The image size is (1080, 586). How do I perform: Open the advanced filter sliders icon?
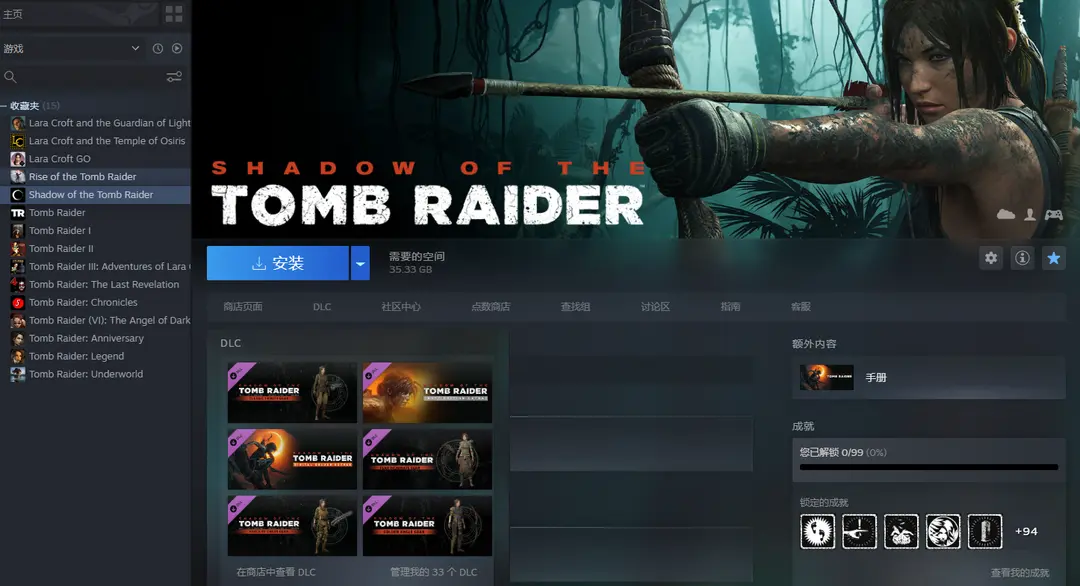174,76
